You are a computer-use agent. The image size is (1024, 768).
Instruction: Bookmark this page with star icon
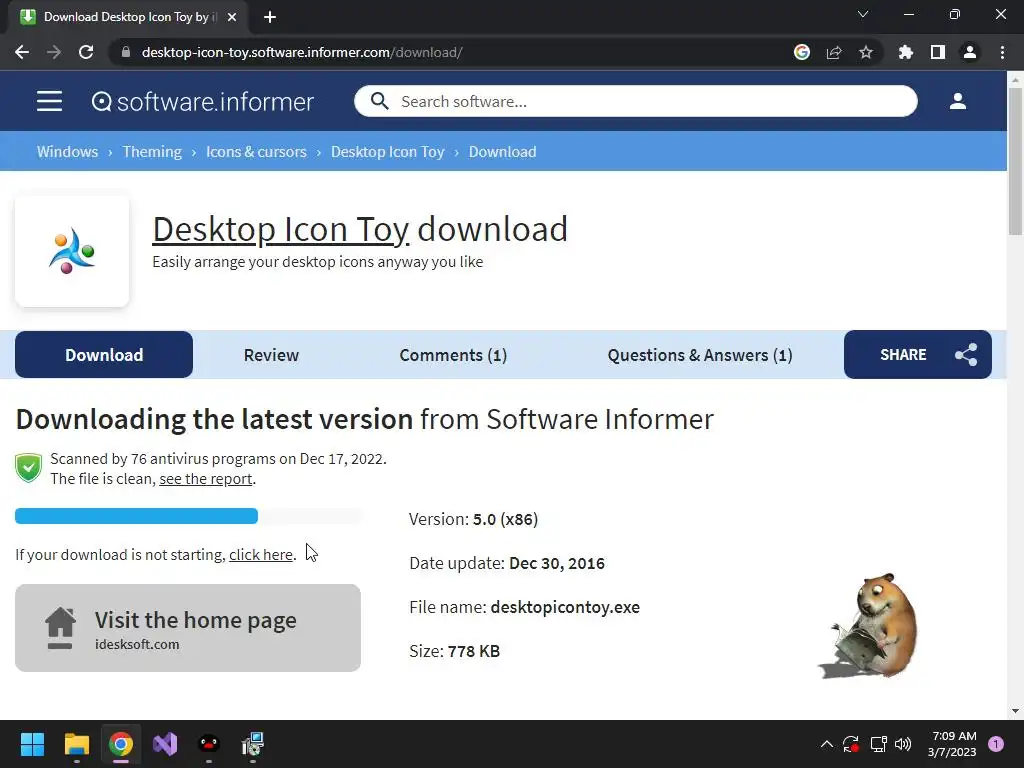tap(866, 52)
